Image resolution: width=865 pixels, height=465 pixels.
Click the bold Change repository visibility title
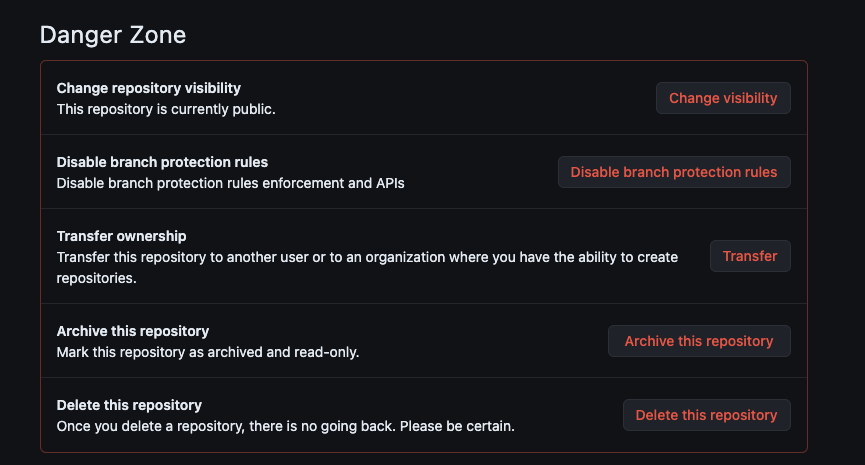[148, 88]
